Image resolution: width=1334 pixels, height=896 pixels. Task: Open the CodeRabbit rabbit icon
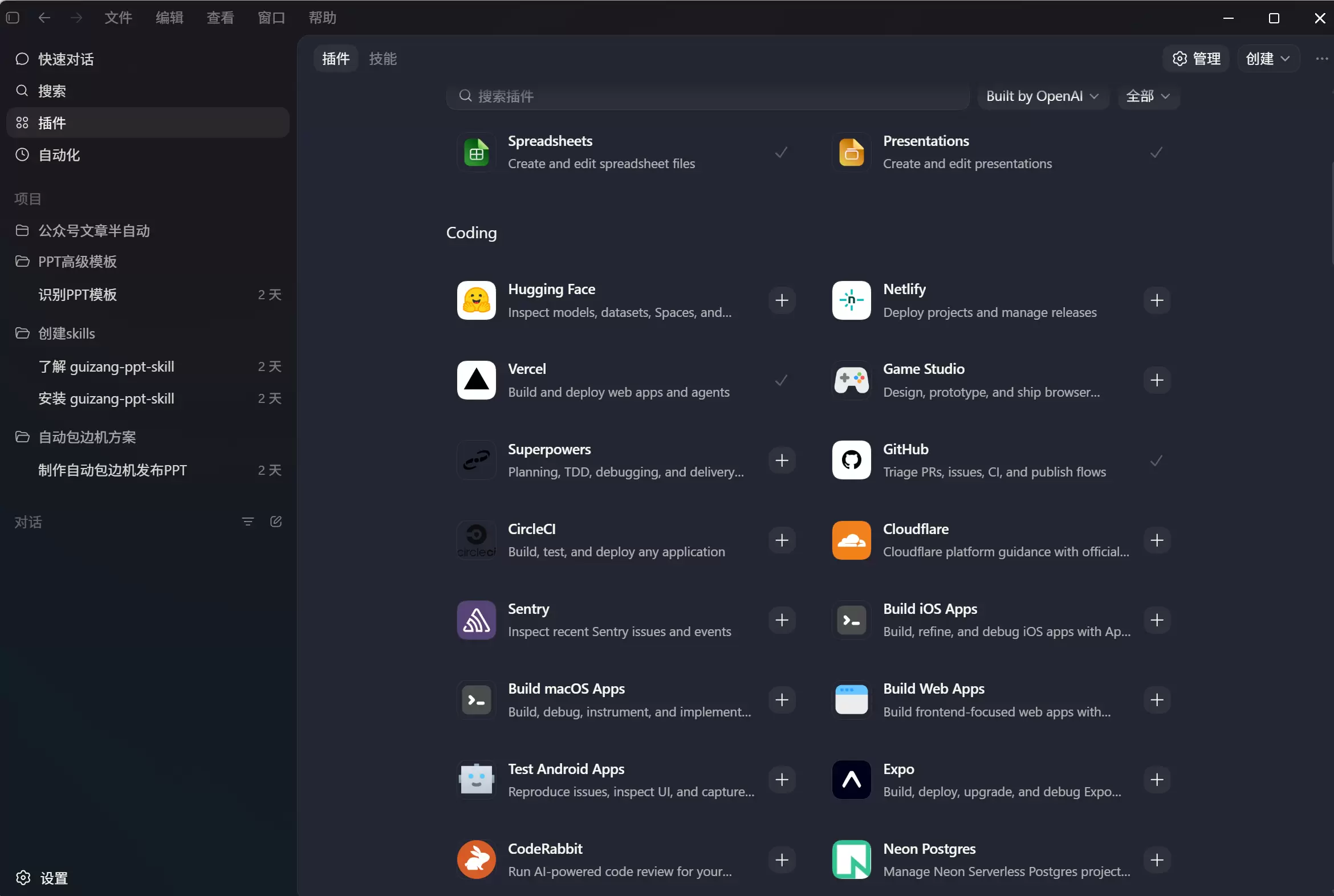tap(476, 860)
